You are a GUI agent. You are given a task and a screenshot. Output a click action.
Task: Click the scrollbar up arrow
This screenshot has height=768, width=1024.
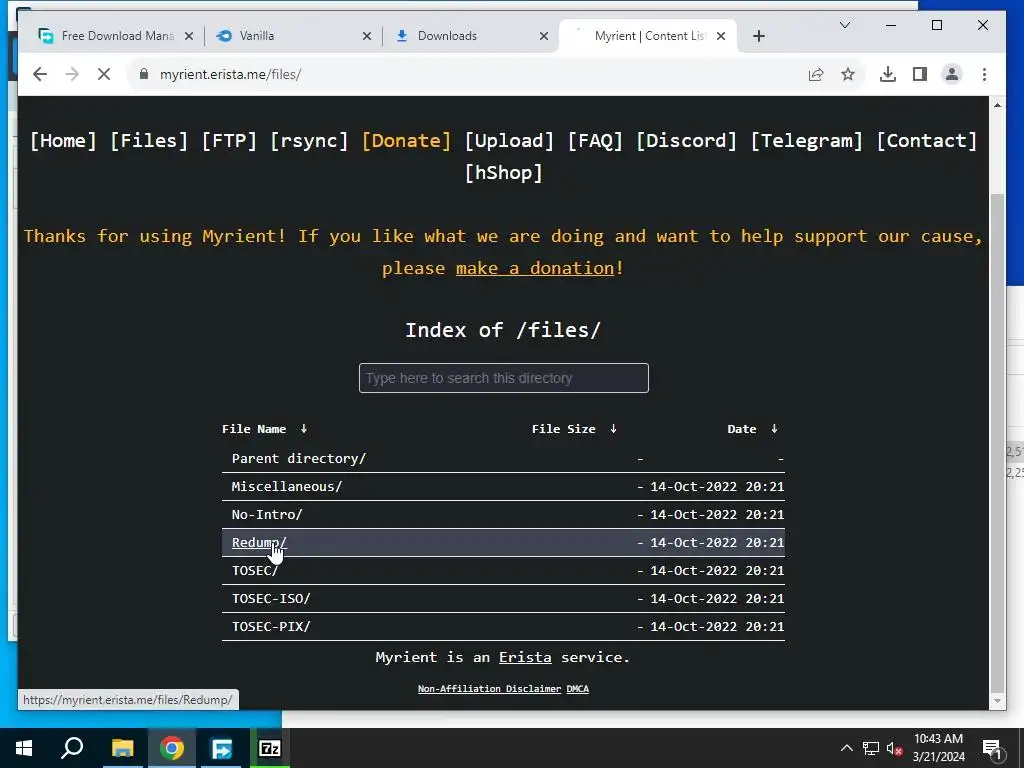pos(997,104)
